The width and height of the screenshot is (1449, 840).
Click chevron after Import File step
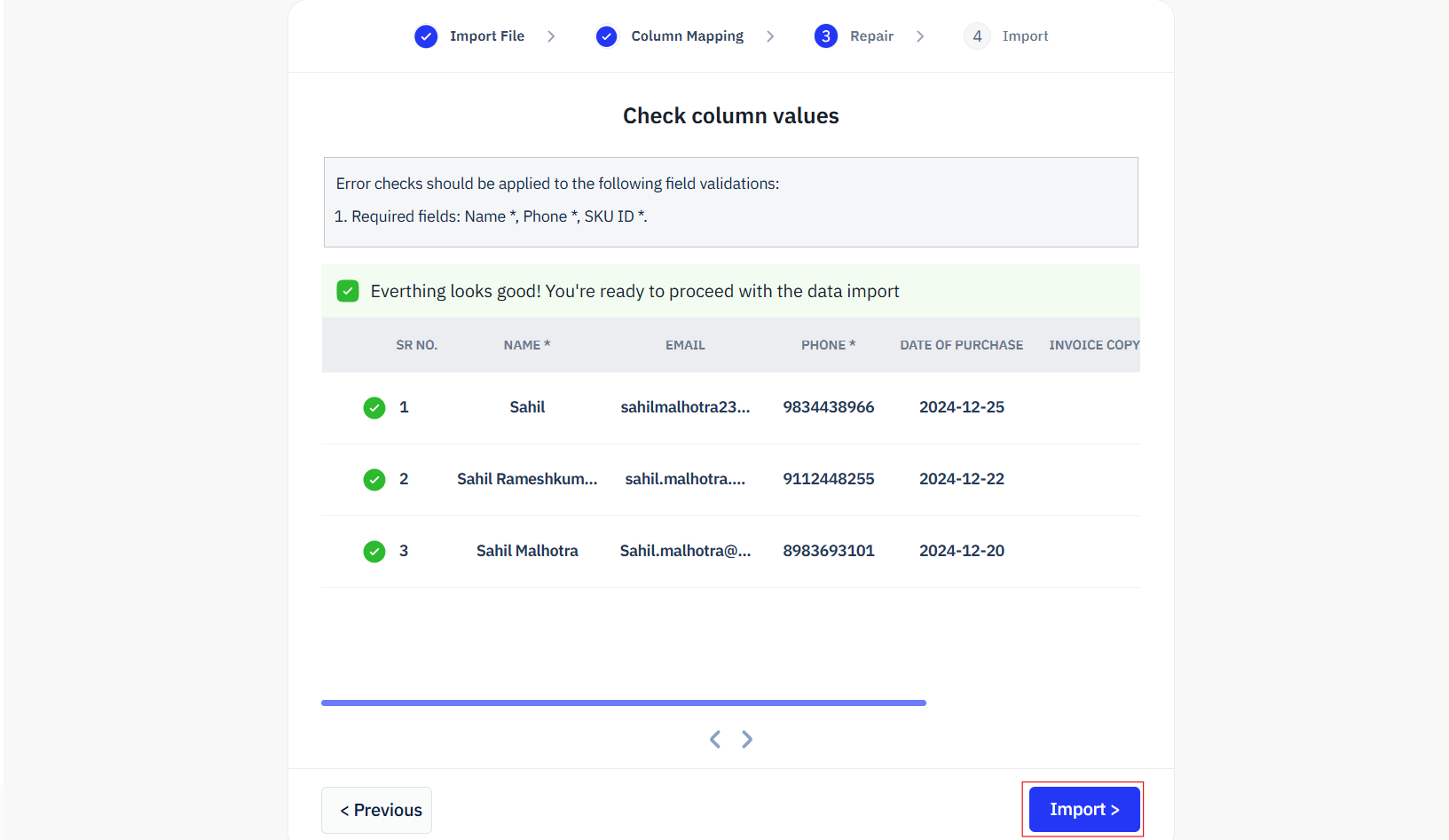tap(551, 36)
